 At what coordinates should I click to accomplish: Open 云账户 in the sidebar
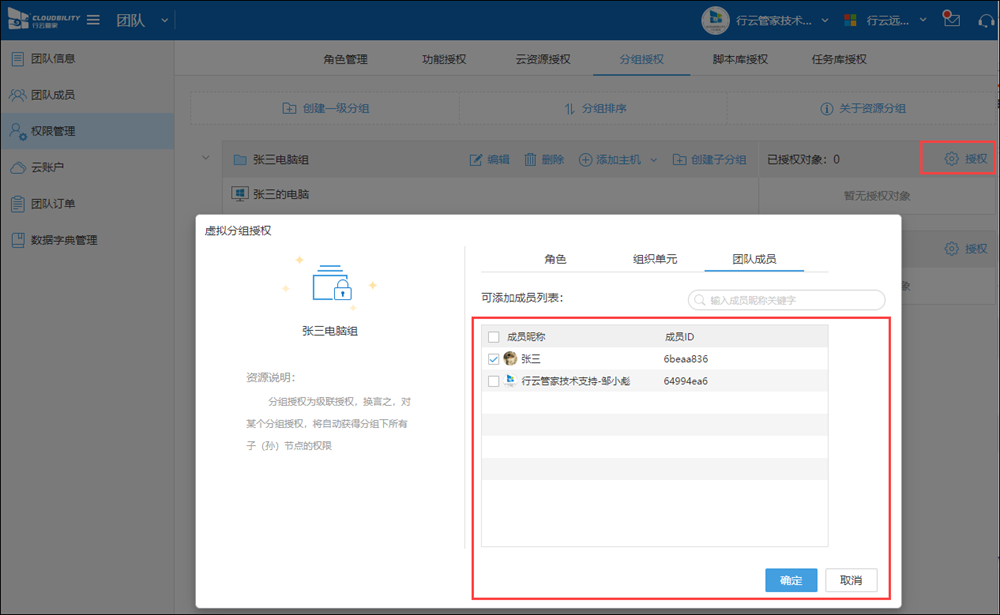pyautogui.click(x=87, y=168)
